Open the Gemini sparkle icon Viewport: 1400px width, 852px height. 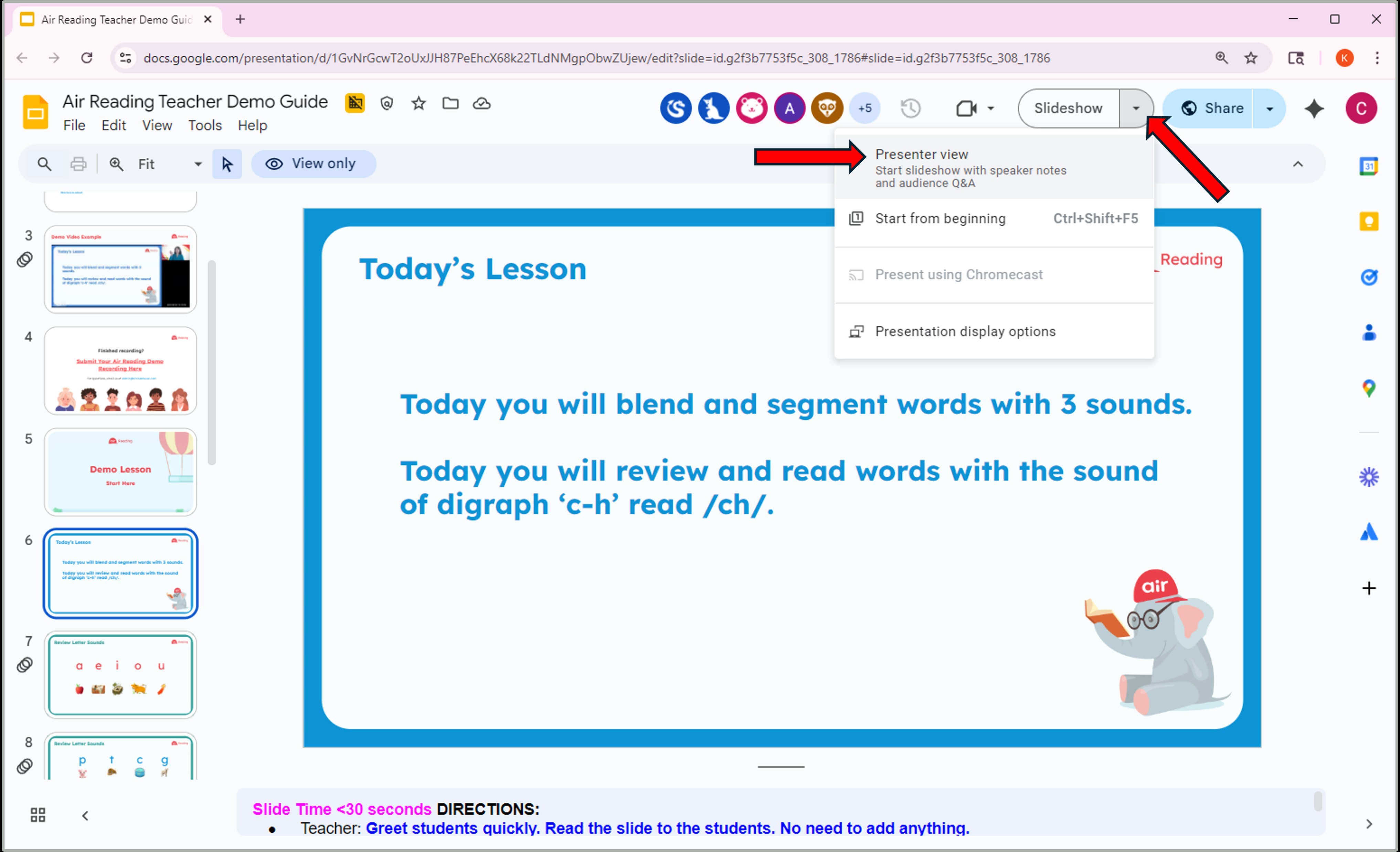click(1314, 108)
